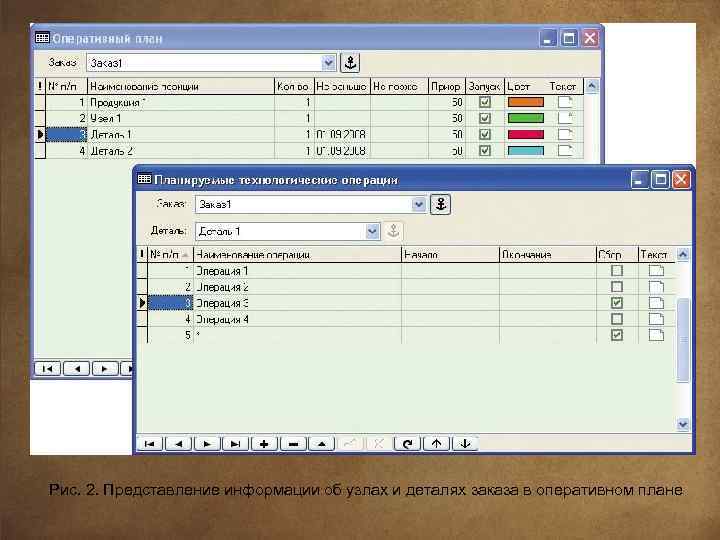Click anchor icon beside Заказ in operations window
The image size is (720, 540).
[440, 204]
